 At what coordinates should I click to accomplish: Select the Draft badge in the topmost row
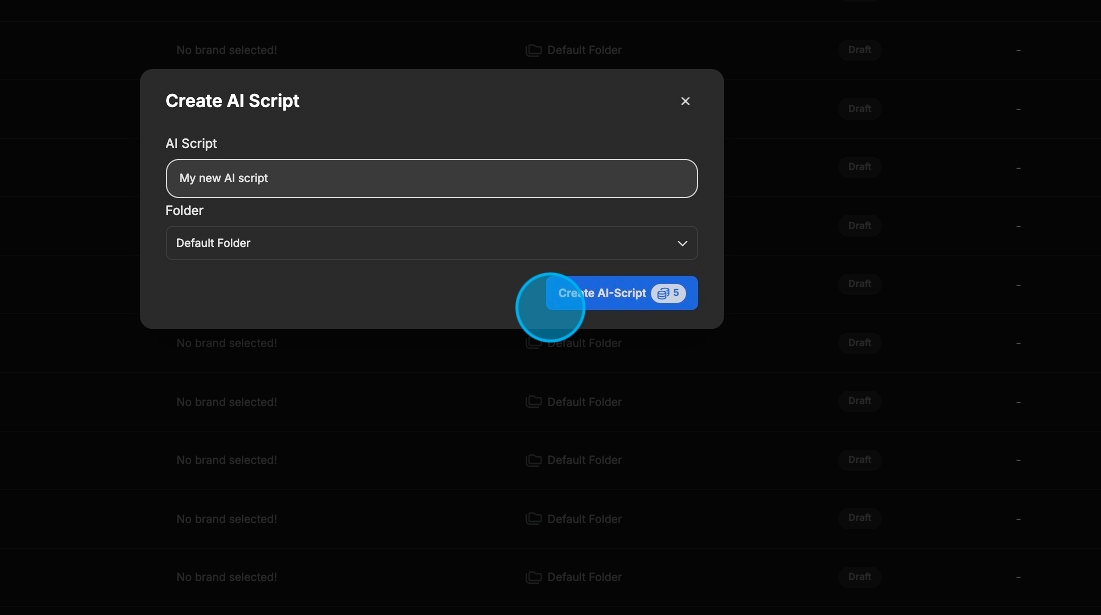click(859, 50)
